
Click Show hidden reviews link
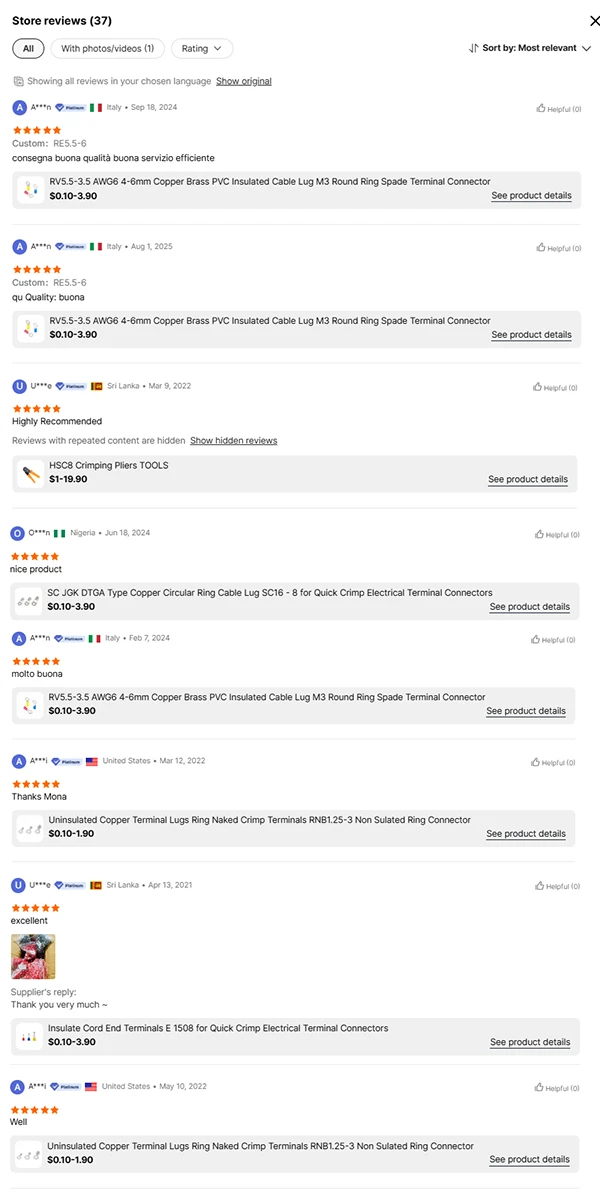tap(234, 440)
